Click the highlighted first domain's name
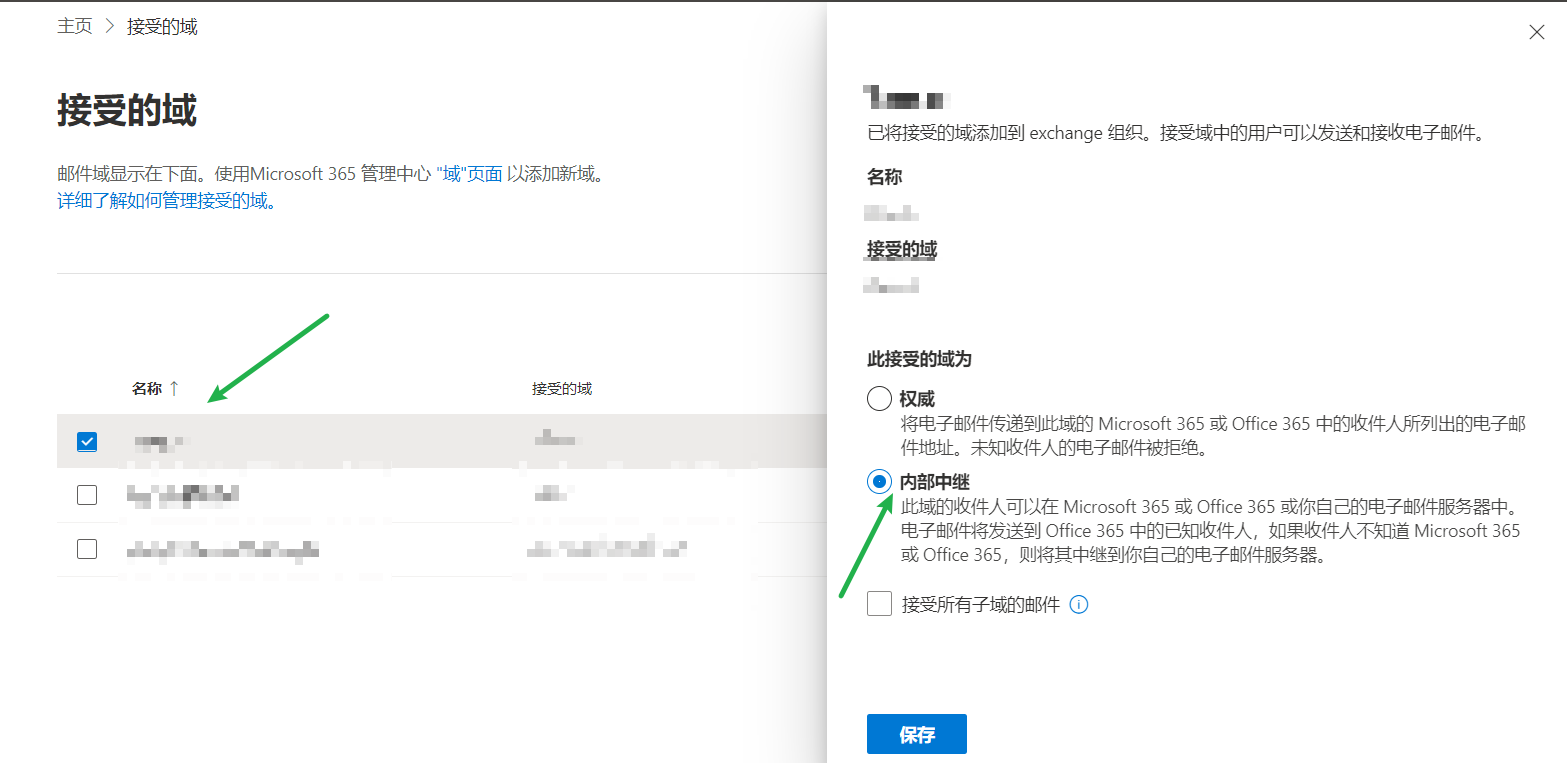Image resolution: width=1567 pixels, height=763 pixels. [160, 441]
